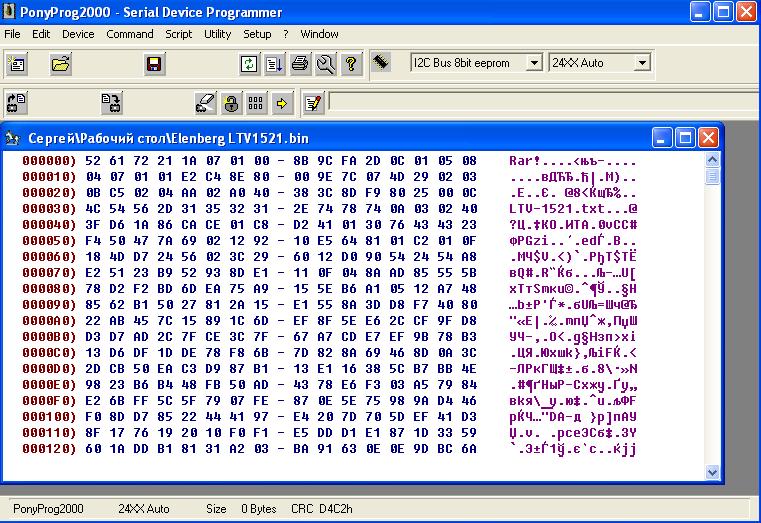Click the security bits padlock icon

point(231,103)
